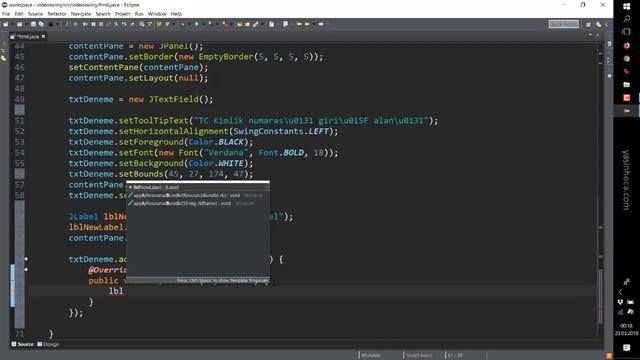Click the Suspend (pause) toolbar icon

click(93, 24)
